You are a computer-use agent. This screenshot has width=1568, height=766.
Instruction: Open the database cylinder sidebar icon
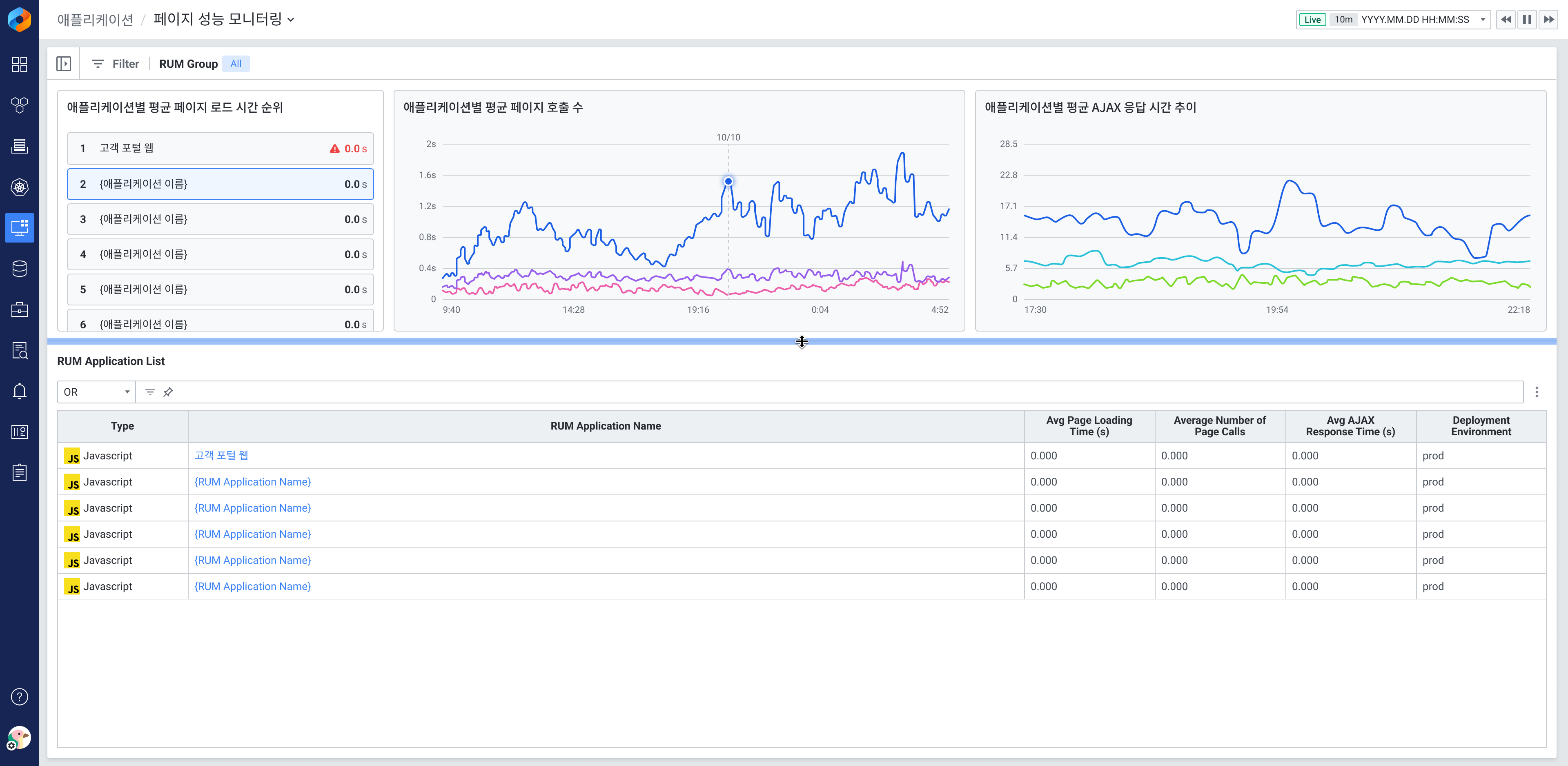pos(20,269)
